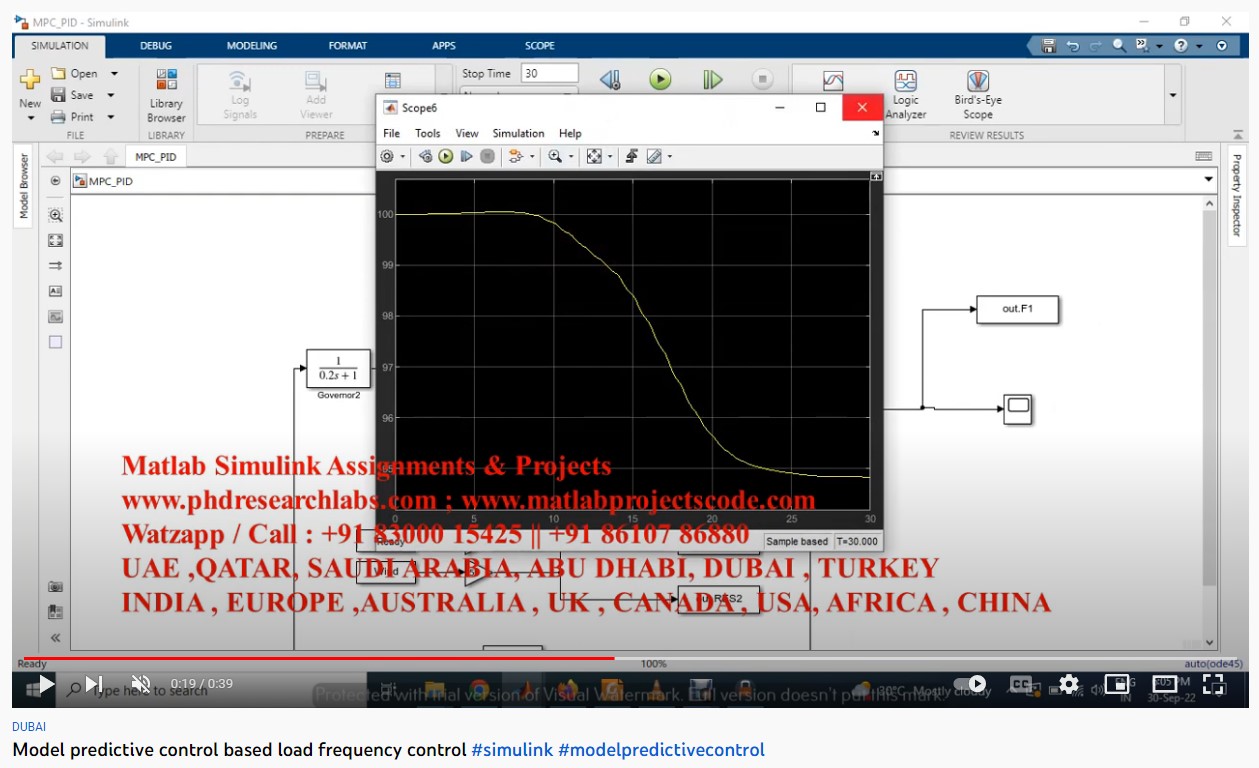Click the DUBAI location link
The image size is (1259, 768).
pyautogui.click(x=29, y=727)
